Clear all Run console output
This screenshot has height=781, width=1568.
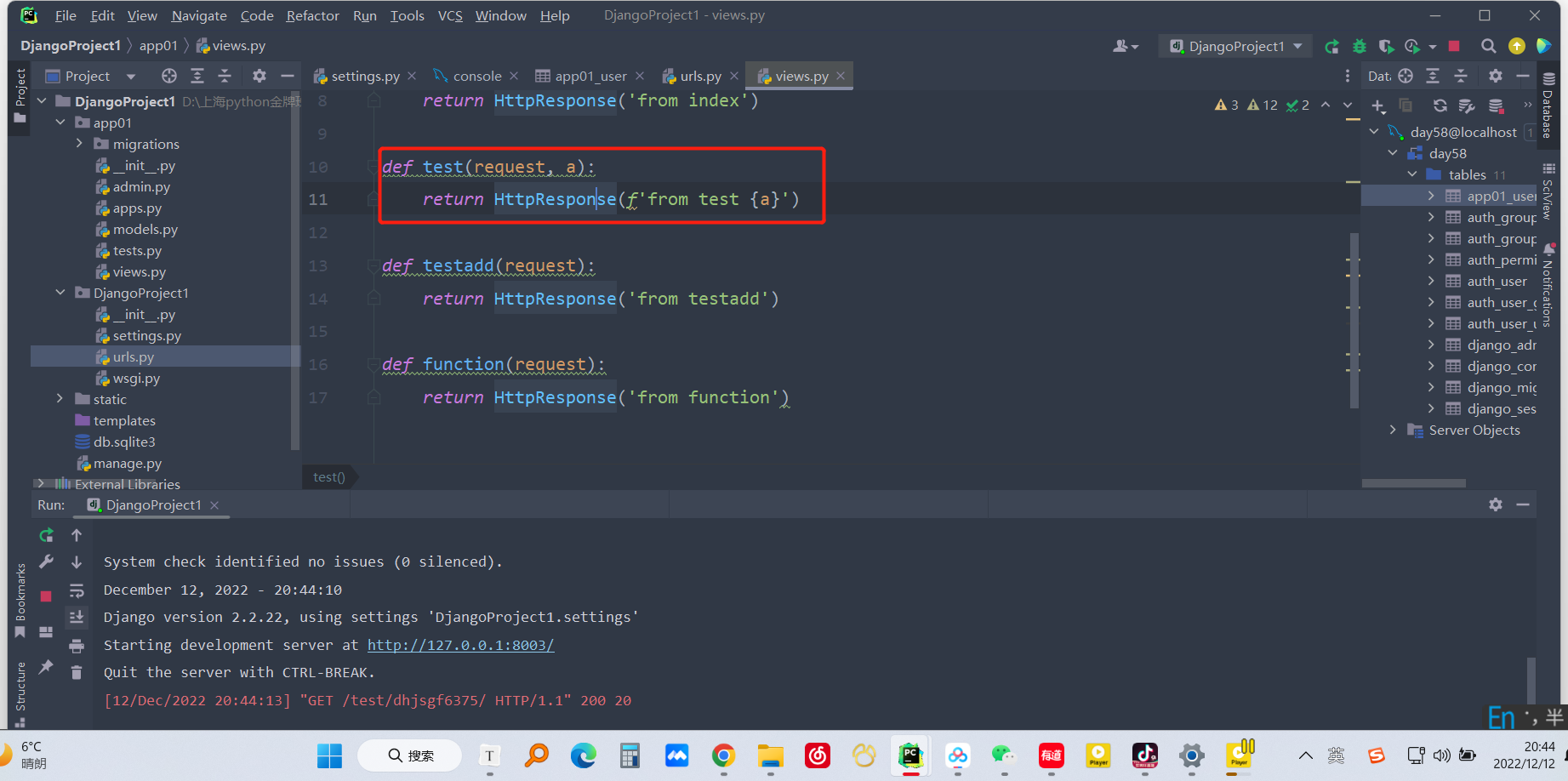coord(77,673)
